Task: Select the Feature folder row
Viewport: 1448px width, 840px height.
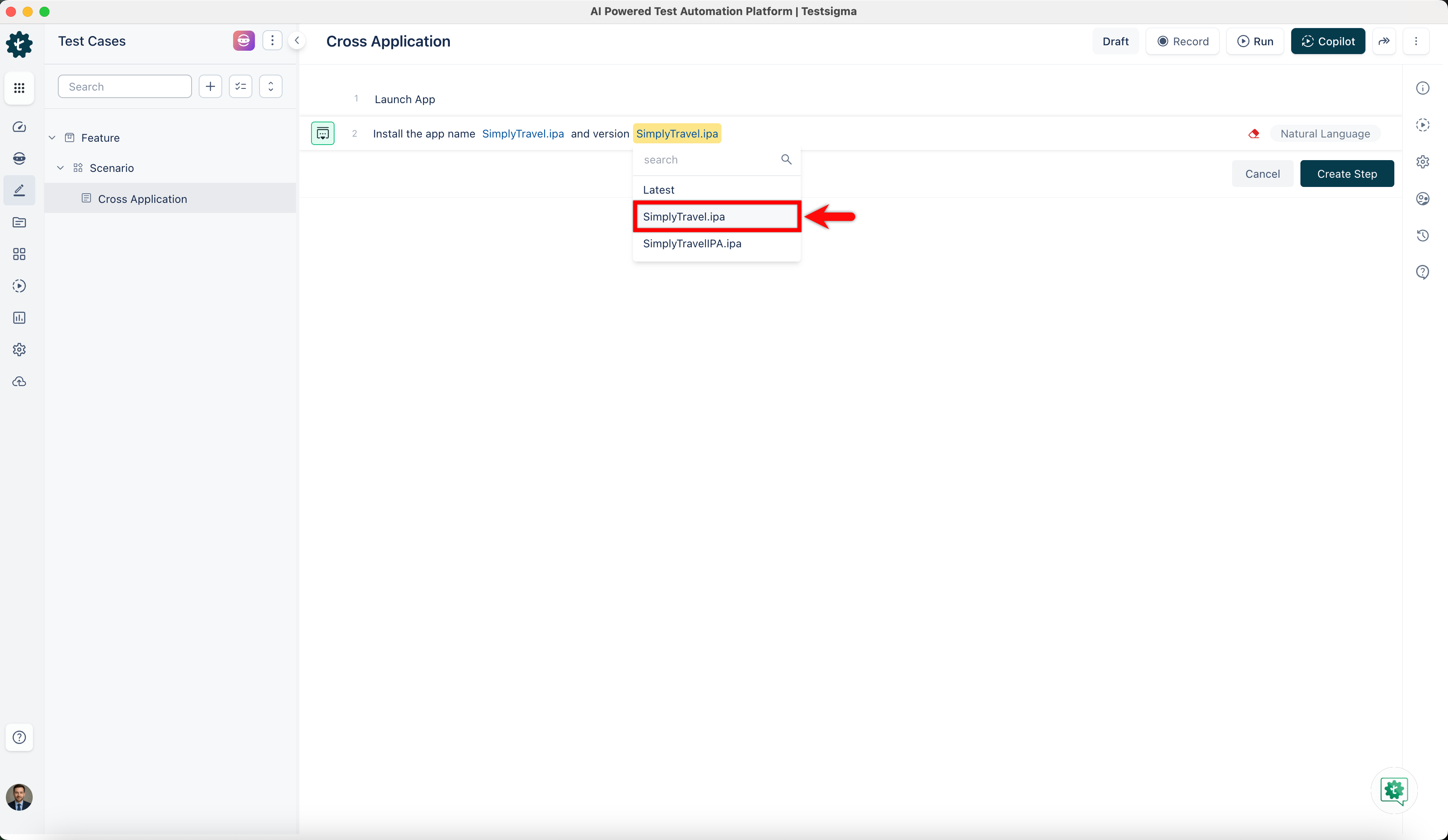Action: pos(170,138)
